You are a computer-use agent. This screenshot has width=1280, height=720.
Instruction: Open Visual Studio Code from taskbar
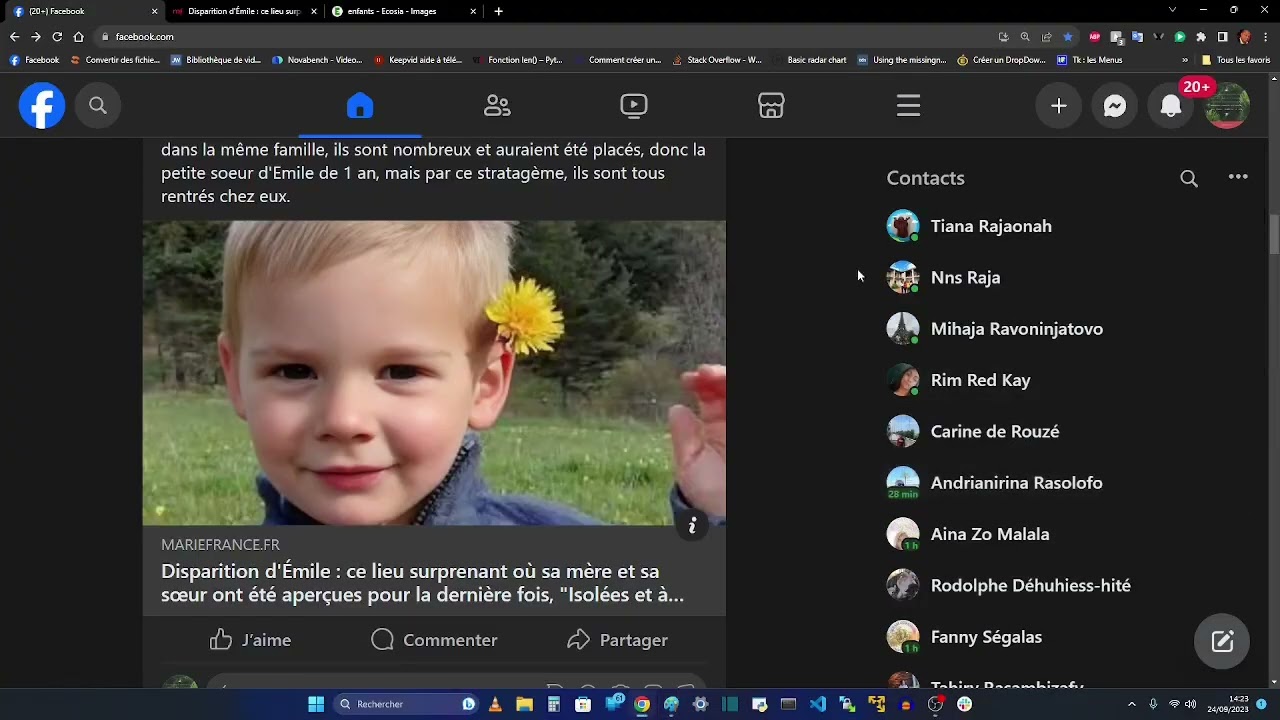[x=818, y=704]
